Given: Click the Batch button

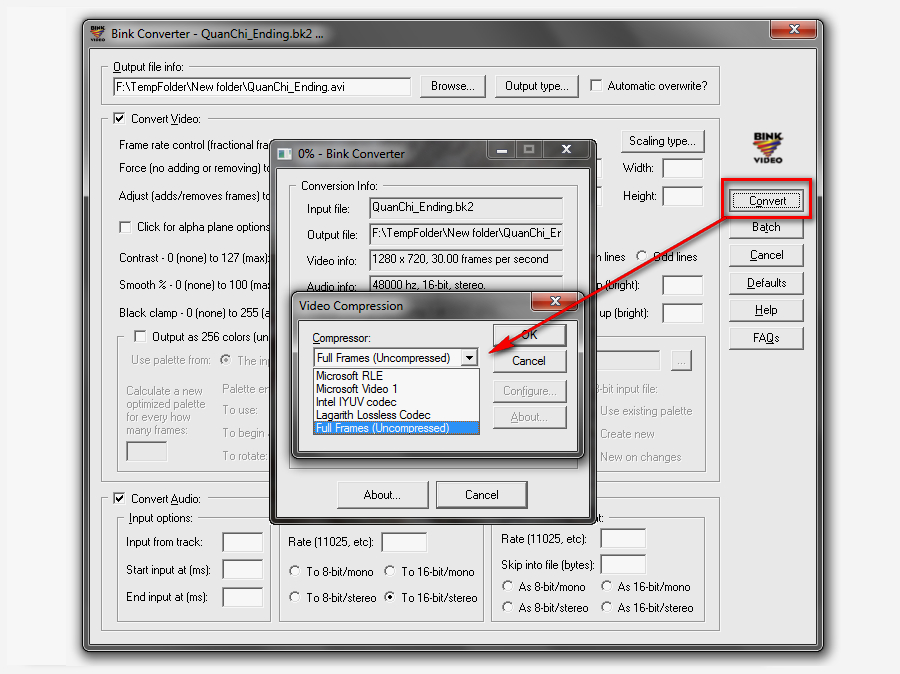Looking at the screenshot, I should pyautogui.click(x=766, y=227).
